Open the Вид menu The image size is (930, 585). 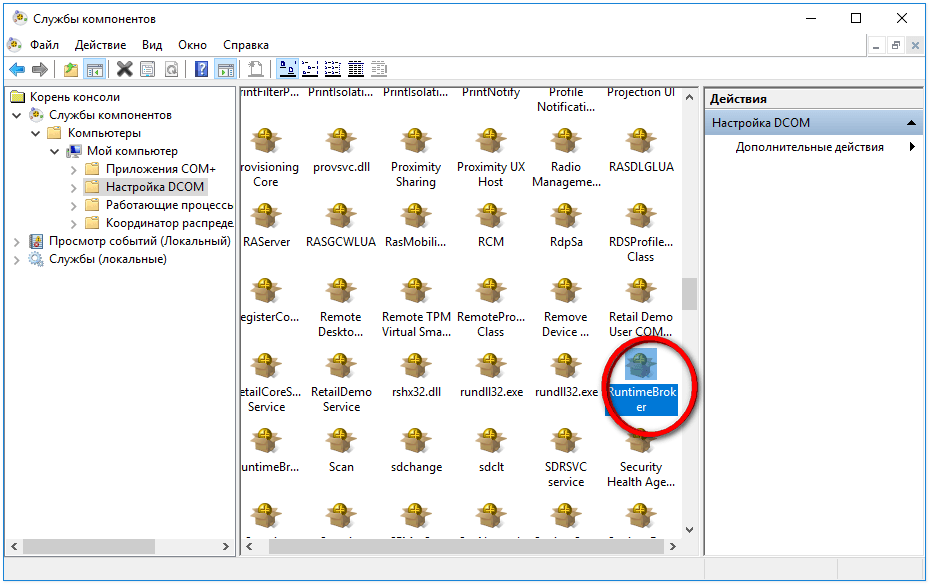point(152,45)
